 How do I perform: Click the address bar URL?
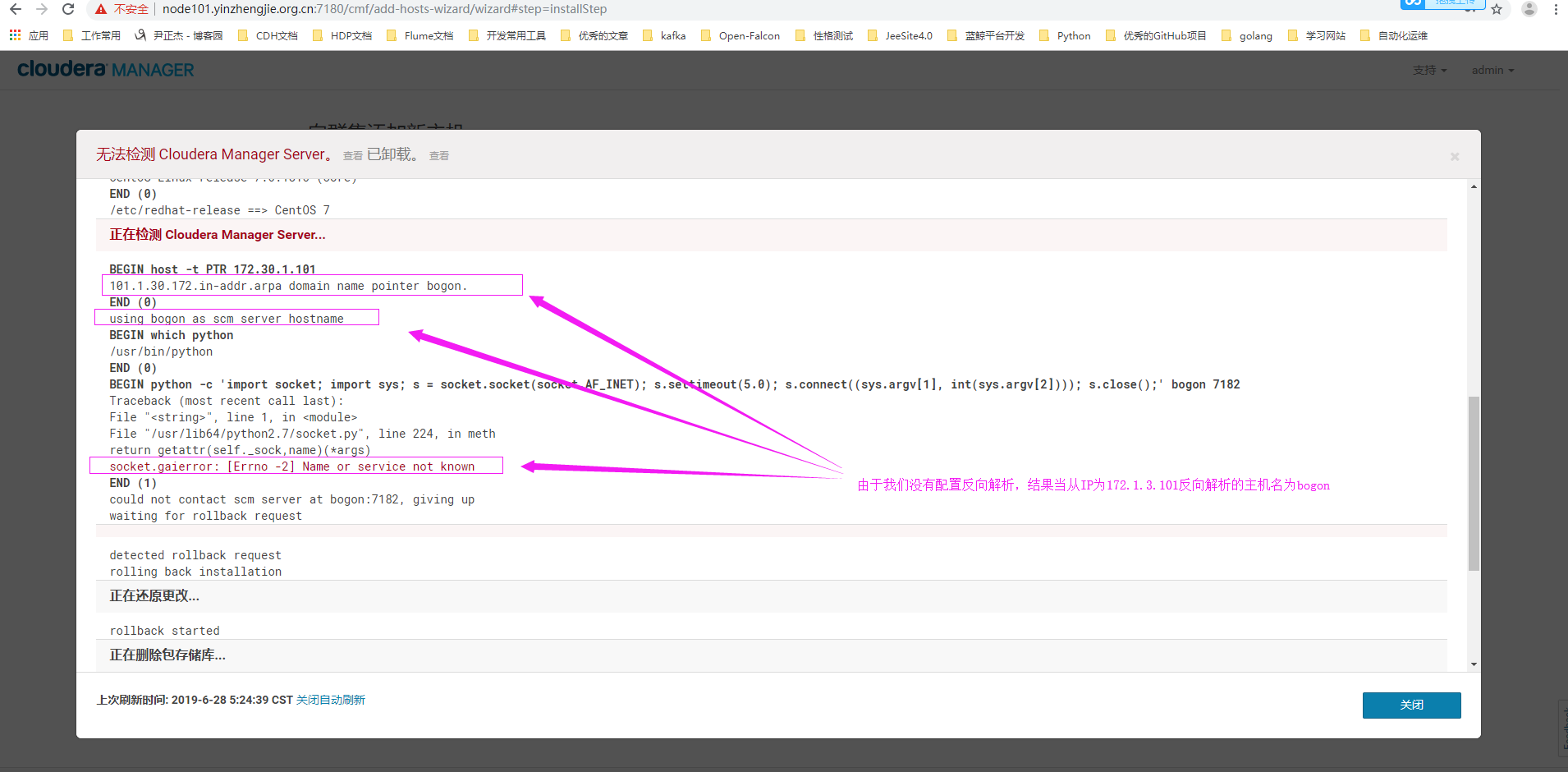(384, 9)
